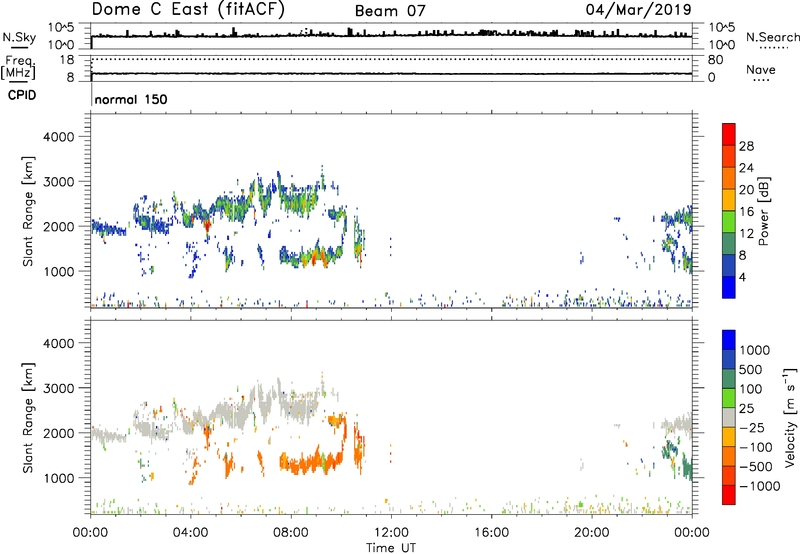Screen dimensions: 800x554
Task: Click the grey velocity echoes near 00:00 at 2000 km
Action: 108,436
